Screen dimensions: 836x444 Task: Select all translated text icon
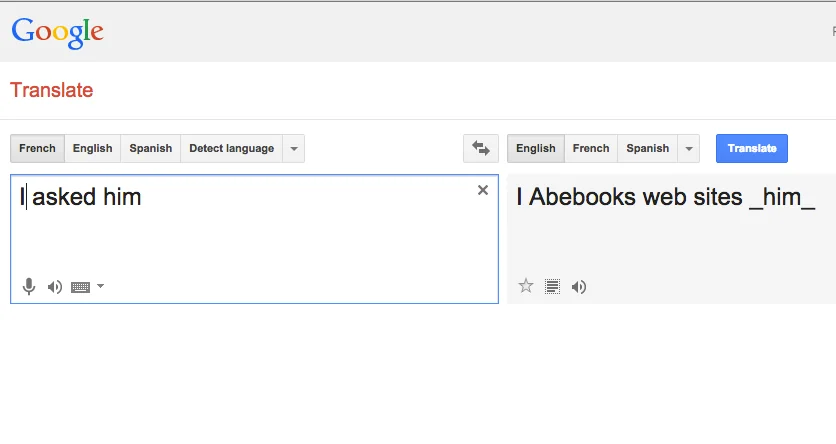(x=552, y=287)
